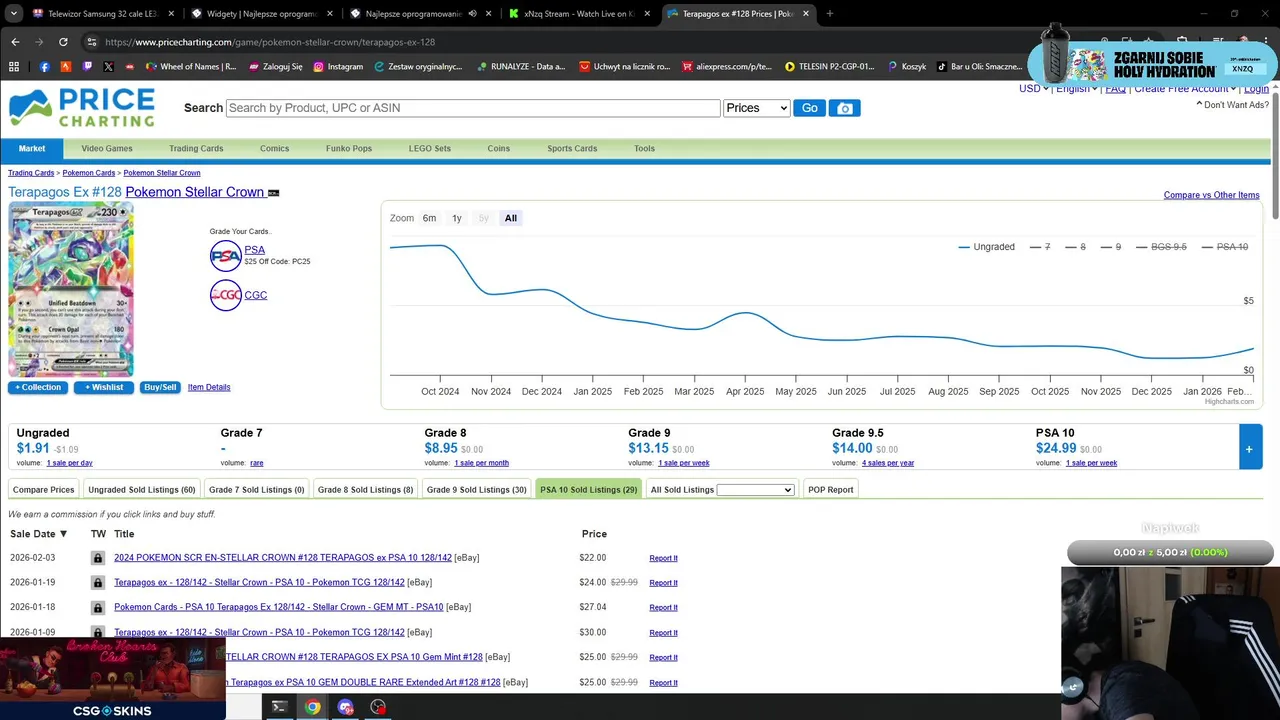This screenshot has width=1280, height=720.
Task: Click the Terapagos ex card image
Action: click(71, 290)
